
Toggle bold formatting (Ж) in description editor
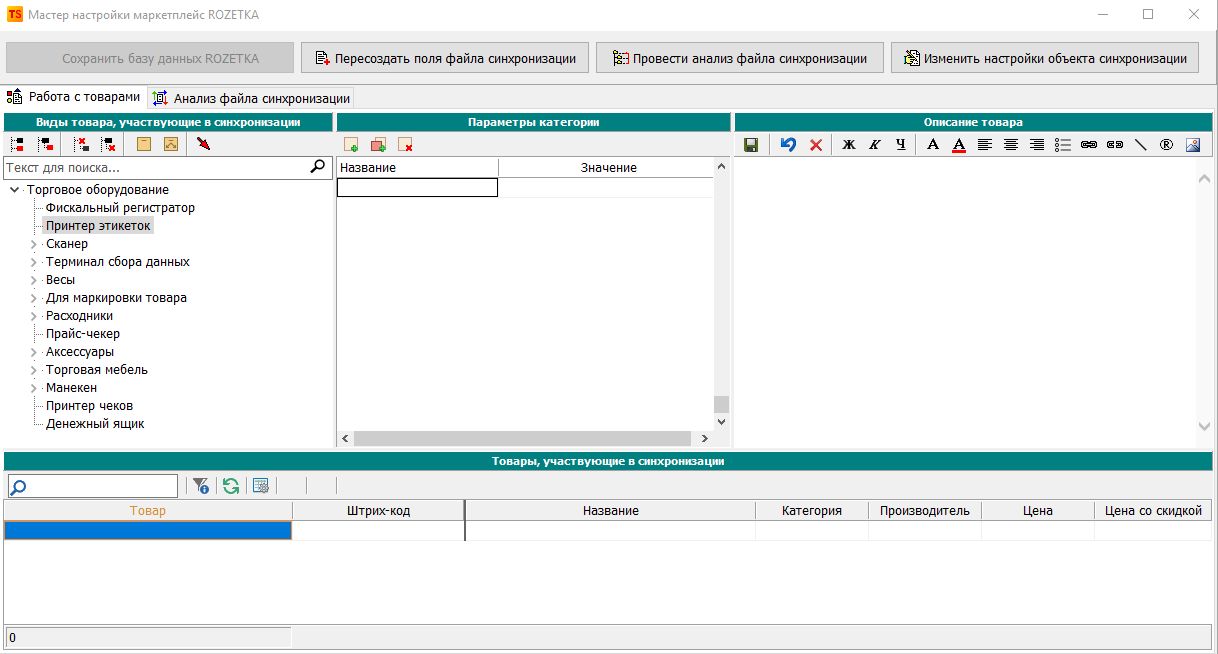point(849,145)
